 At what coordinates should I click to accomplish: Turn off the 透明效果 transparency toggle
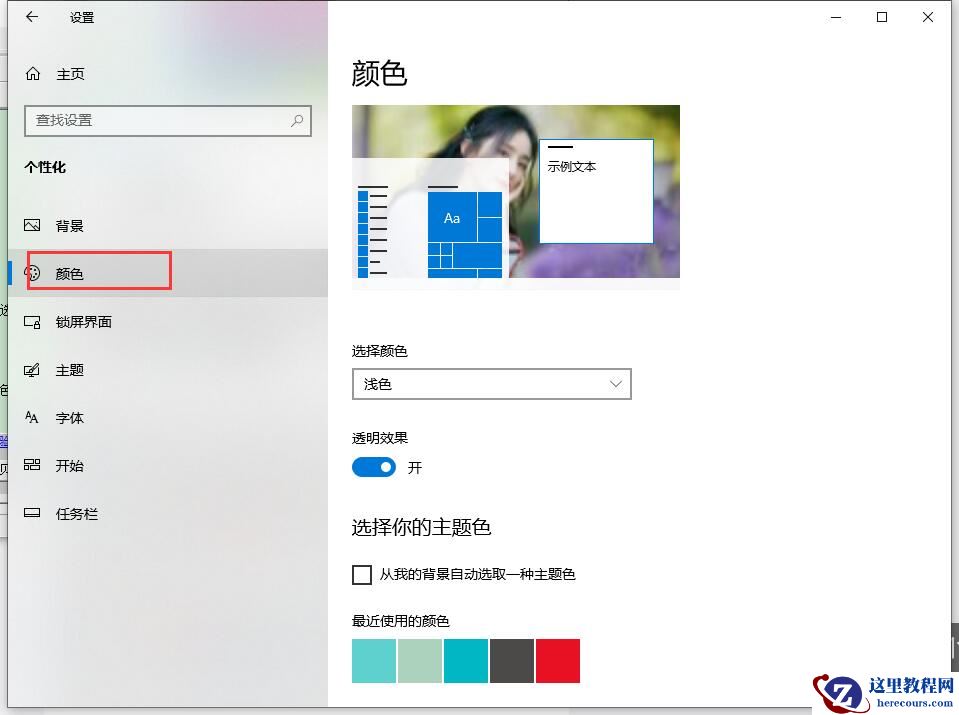tap(373, 467)
